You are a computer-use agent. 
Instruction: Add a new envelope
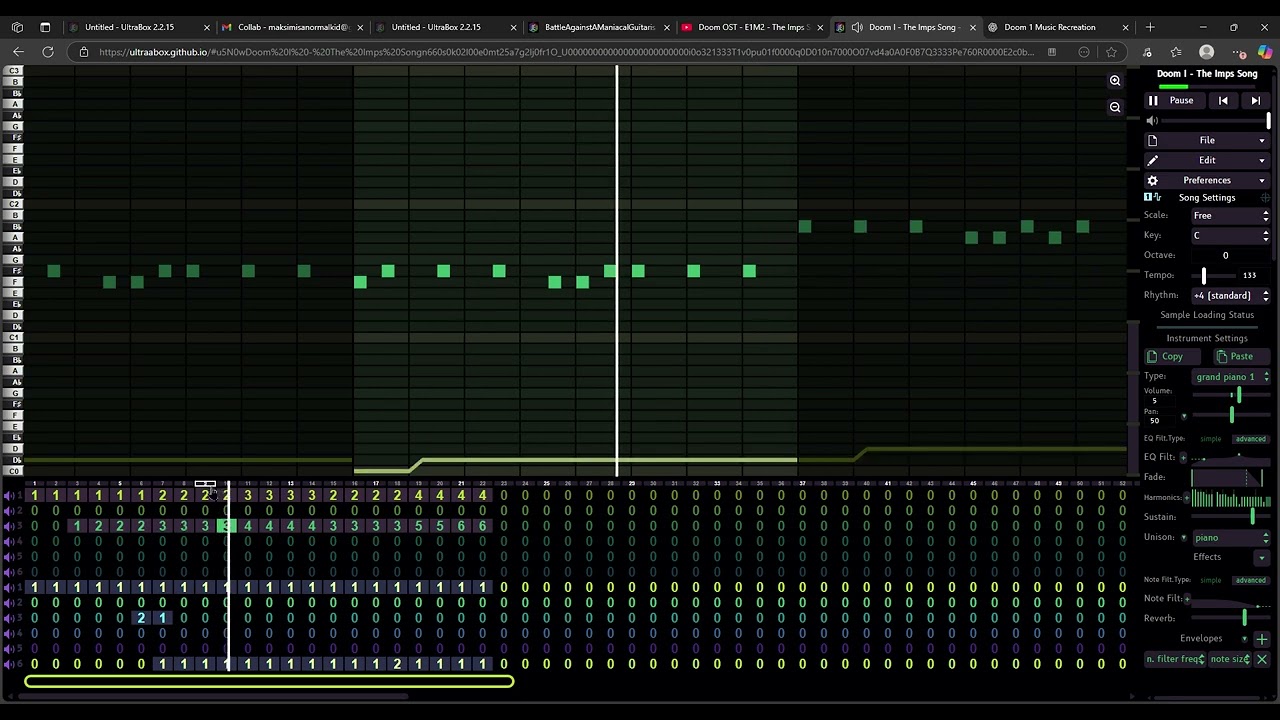[1262, 639]
